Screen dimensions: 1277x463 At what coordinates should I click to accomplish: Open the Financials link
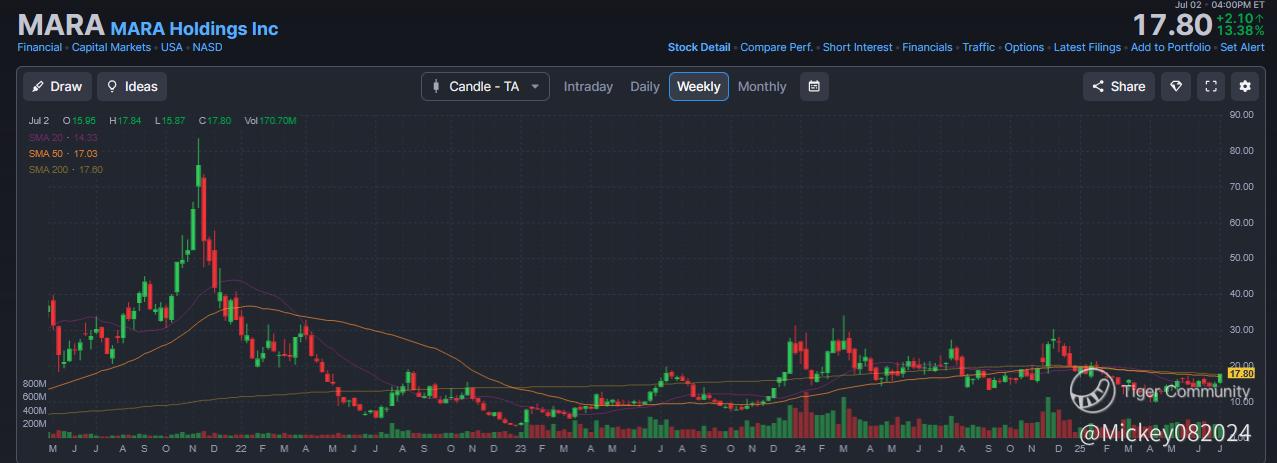click(x=927, y=47)
